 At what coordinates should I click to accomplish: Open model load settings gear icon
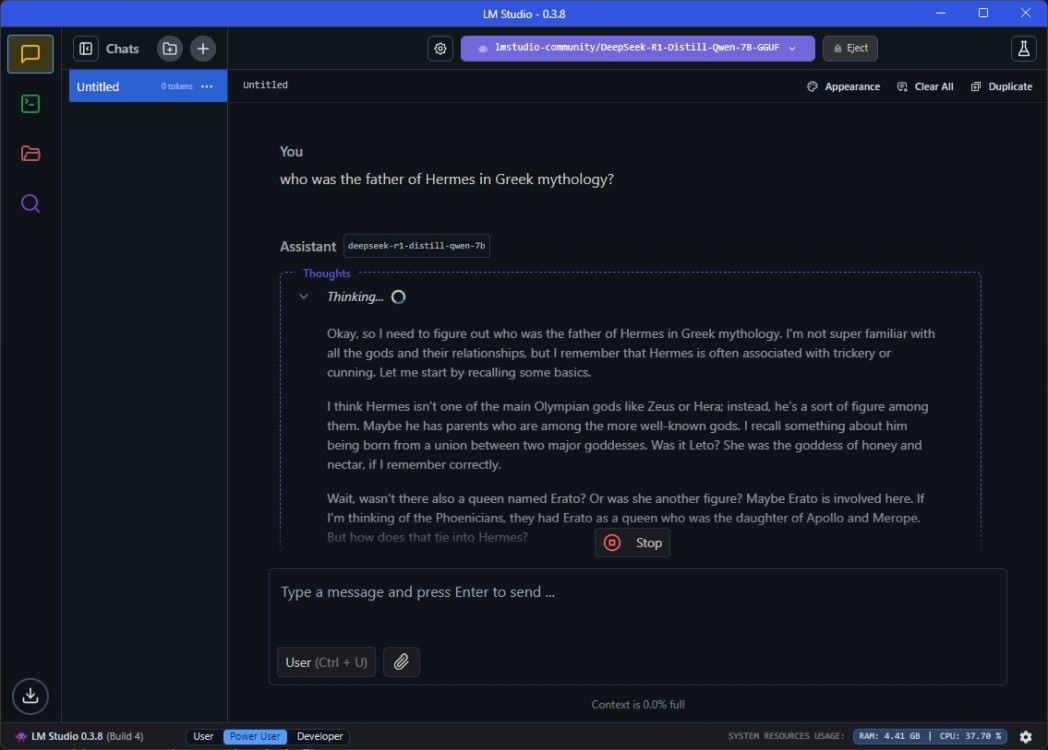(440, 48)
